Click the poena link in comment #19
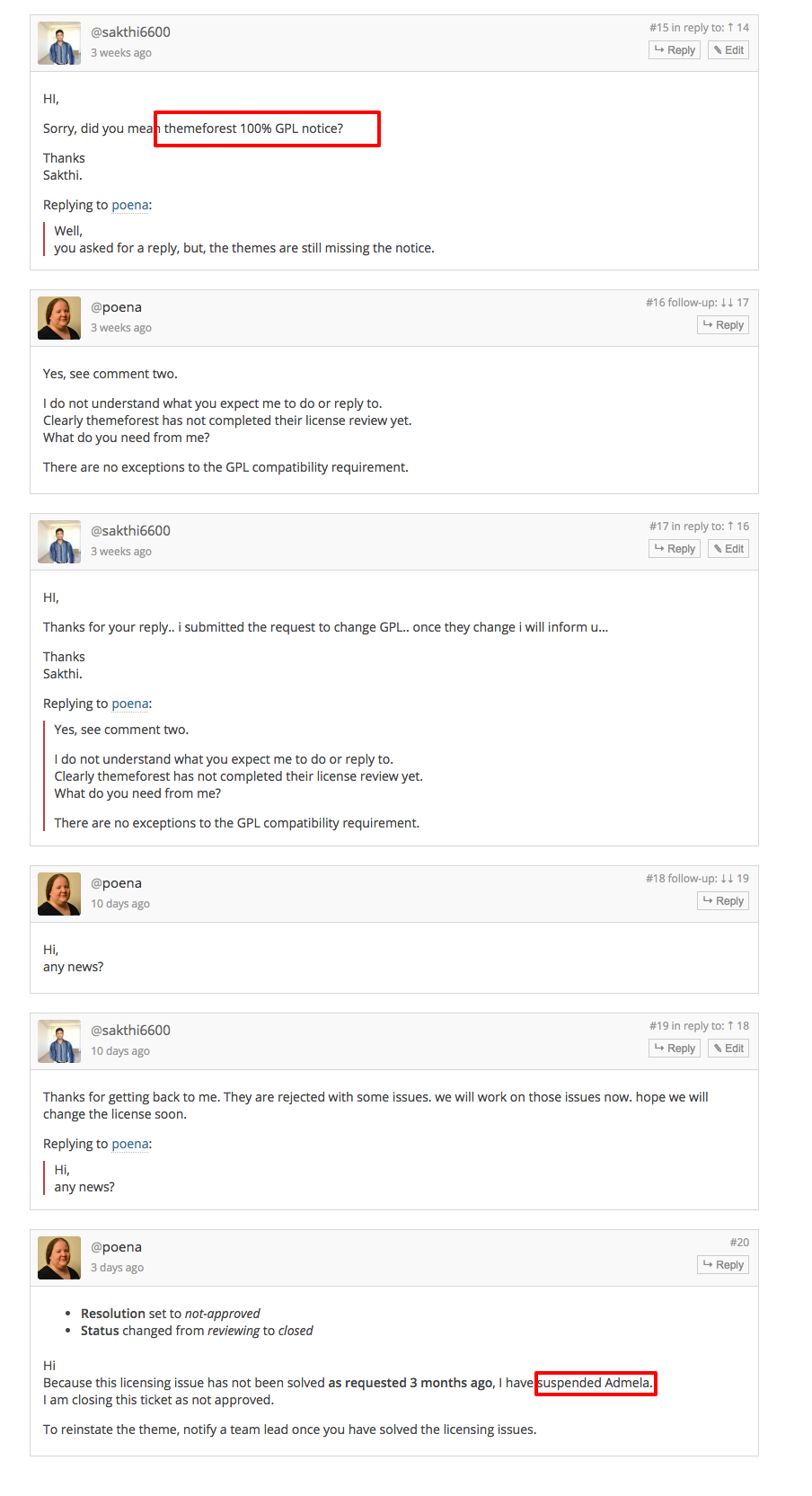 [130, 1144]
